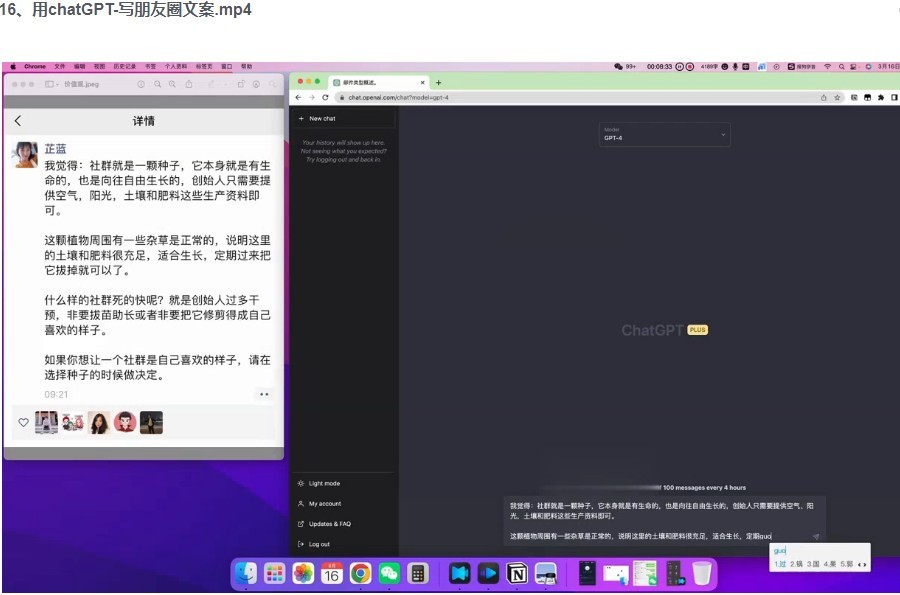Open My account settings in ChatGPT sidebar
This screenshot has width=900, height=595.
(325, 503)
